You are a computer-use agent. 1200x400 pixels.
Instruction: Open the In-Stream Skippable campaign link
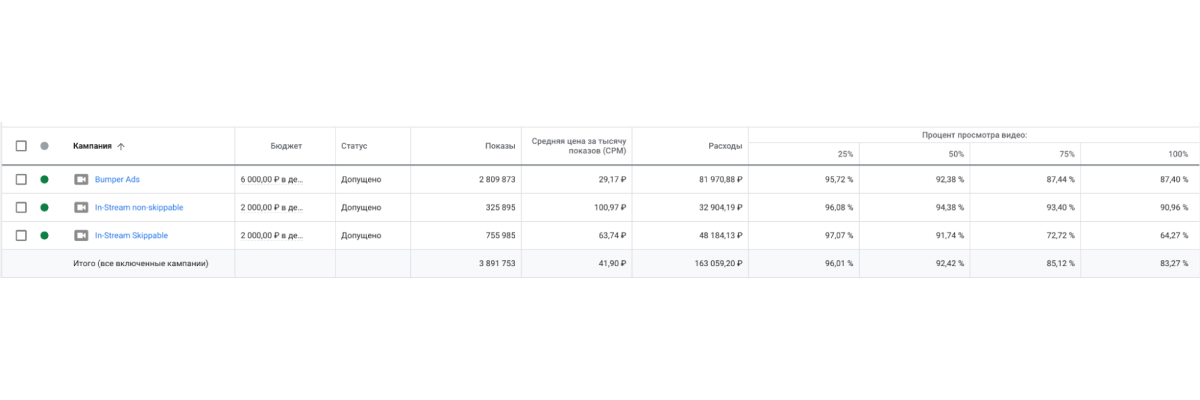pos(131,236)
